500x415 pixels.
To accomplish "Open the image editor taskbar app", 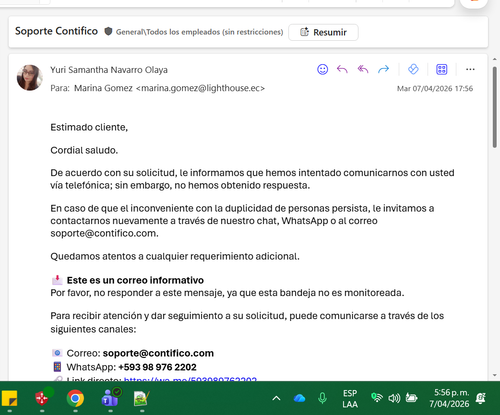I will [142, 398].
